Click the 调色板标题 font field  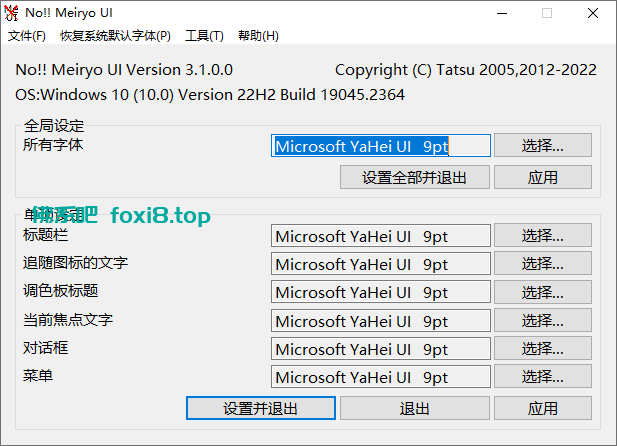[x=381, y=292]
